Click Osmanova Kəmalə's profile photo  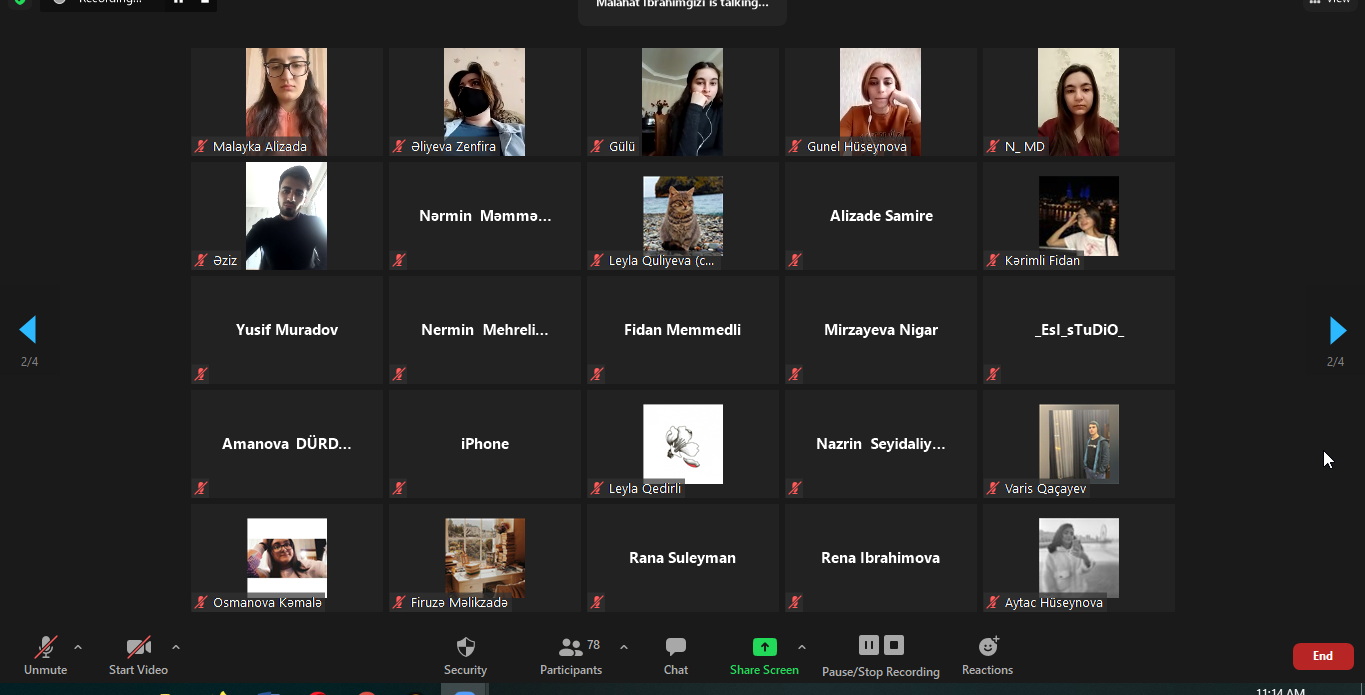click(x=287, y=557)
